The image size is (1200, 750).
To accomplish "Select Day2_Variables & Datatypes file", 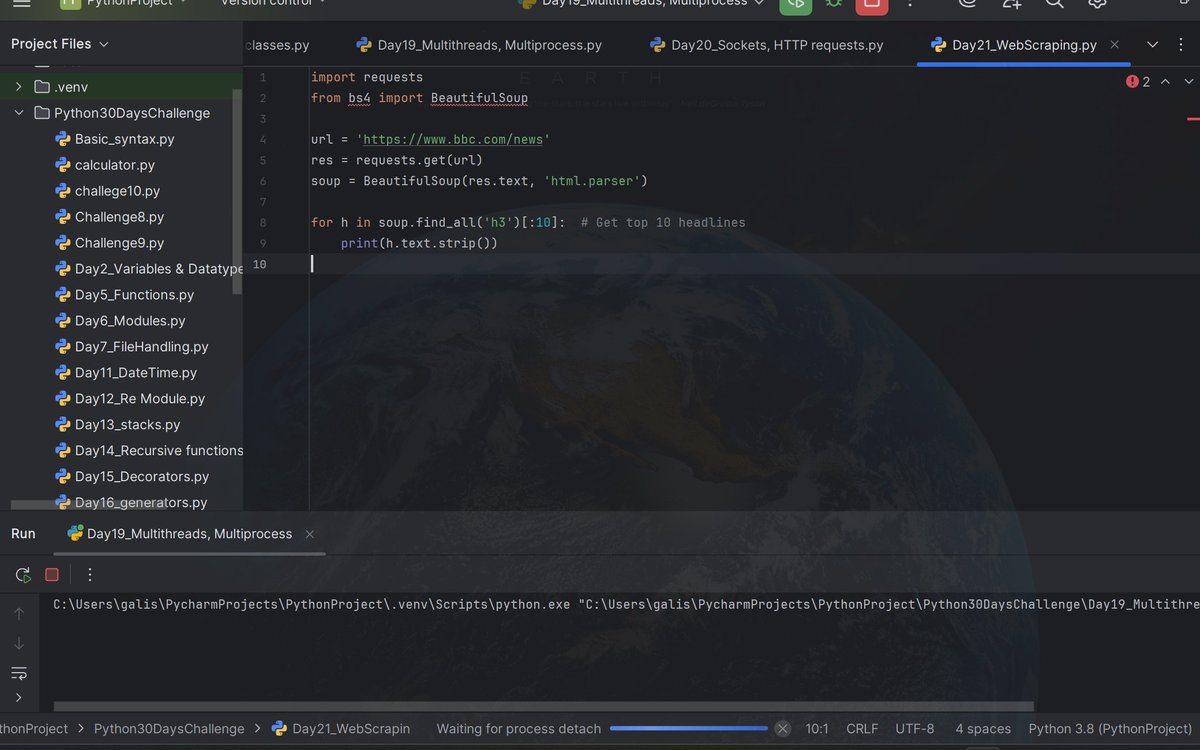I will click(158, 269).
